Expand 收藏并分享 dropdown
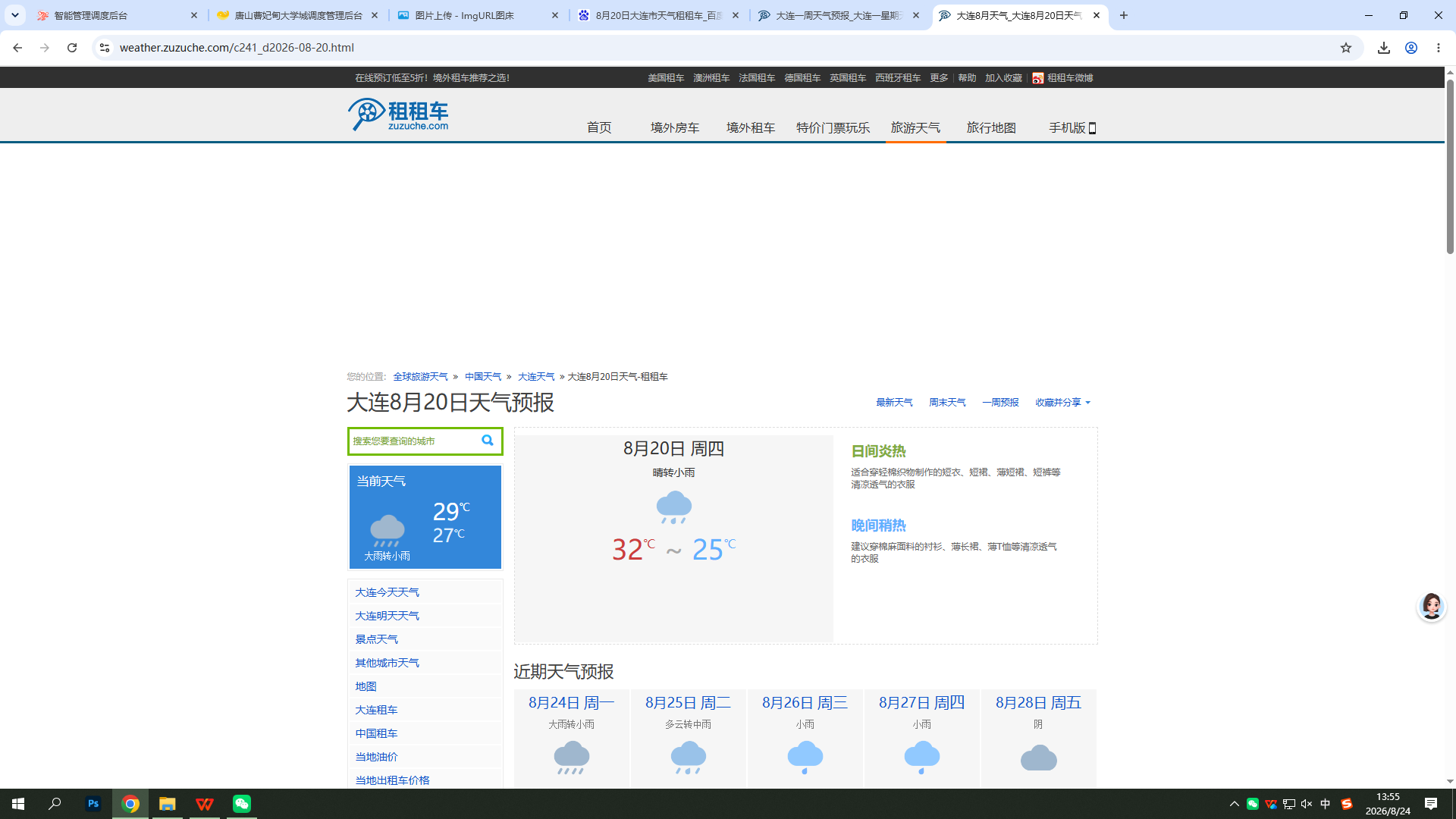 pos(1063,403)
